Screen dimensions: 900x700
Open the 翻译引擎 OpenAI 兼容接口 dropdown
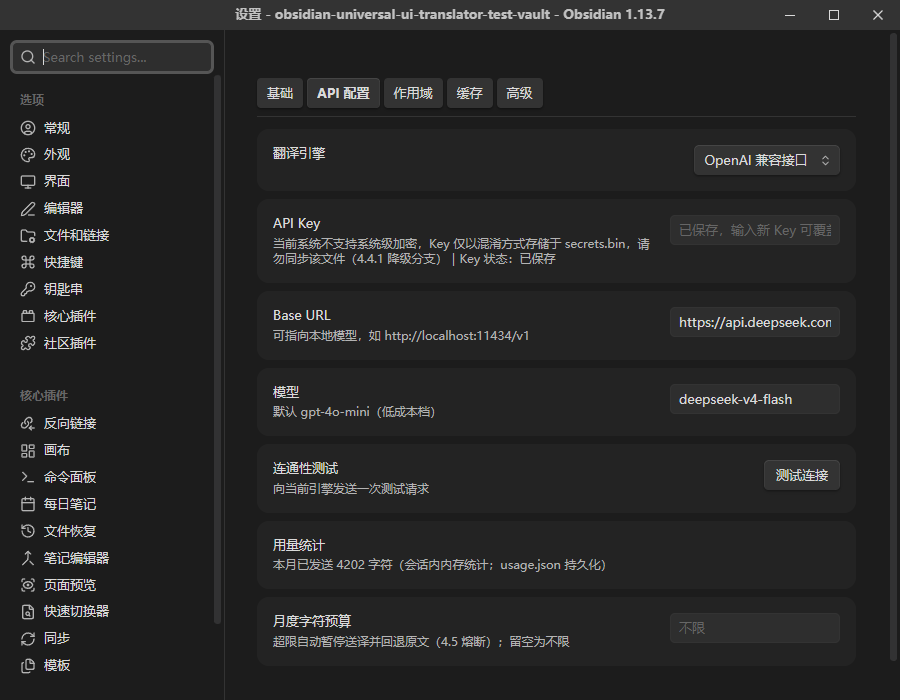[767, 160]
